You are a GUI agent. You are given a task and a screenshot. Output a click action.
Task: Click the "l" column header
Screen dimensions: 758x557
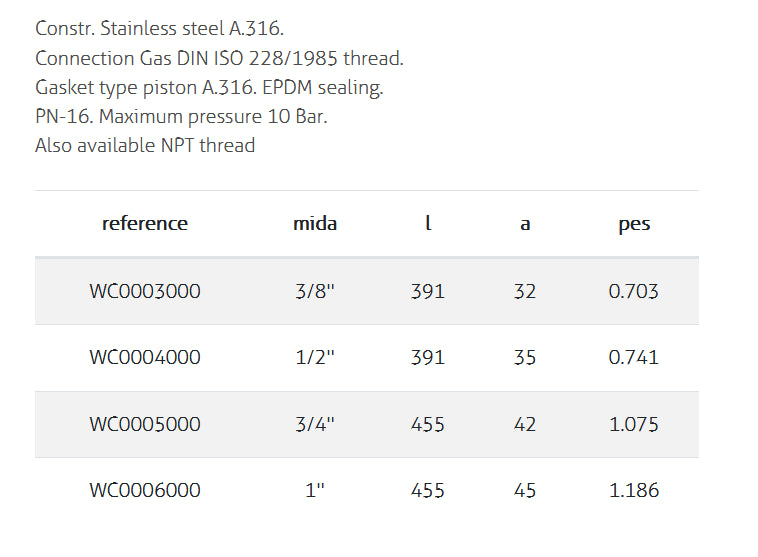[x=428, y=224]
